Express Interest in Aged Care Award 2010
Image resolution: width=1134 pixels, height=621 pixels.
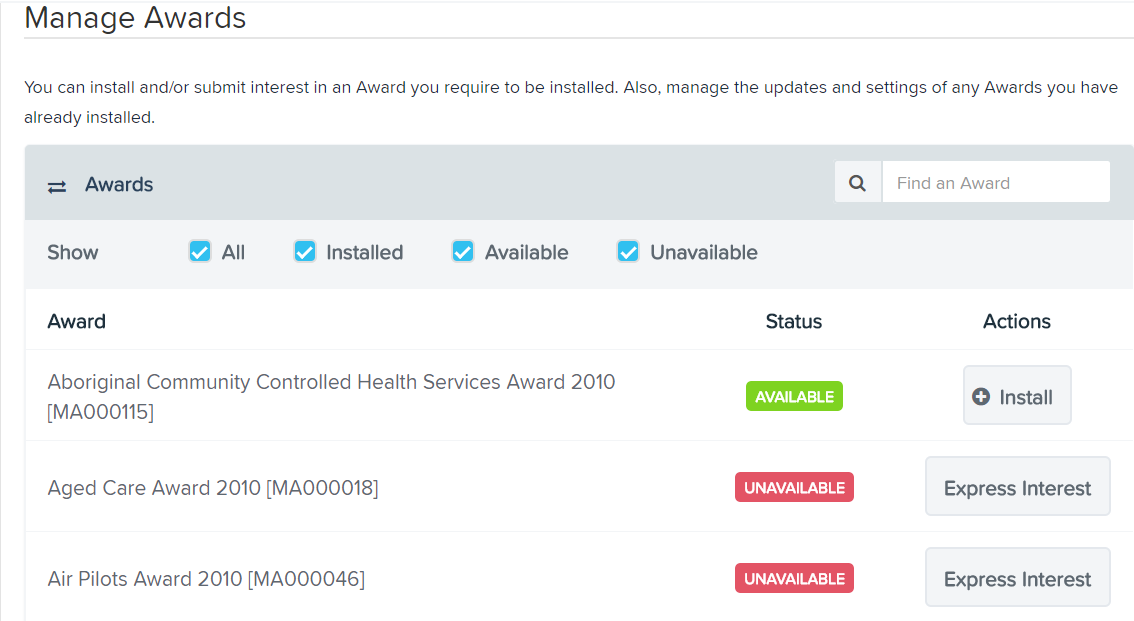pyautogui.click(x=1018, y=487)
